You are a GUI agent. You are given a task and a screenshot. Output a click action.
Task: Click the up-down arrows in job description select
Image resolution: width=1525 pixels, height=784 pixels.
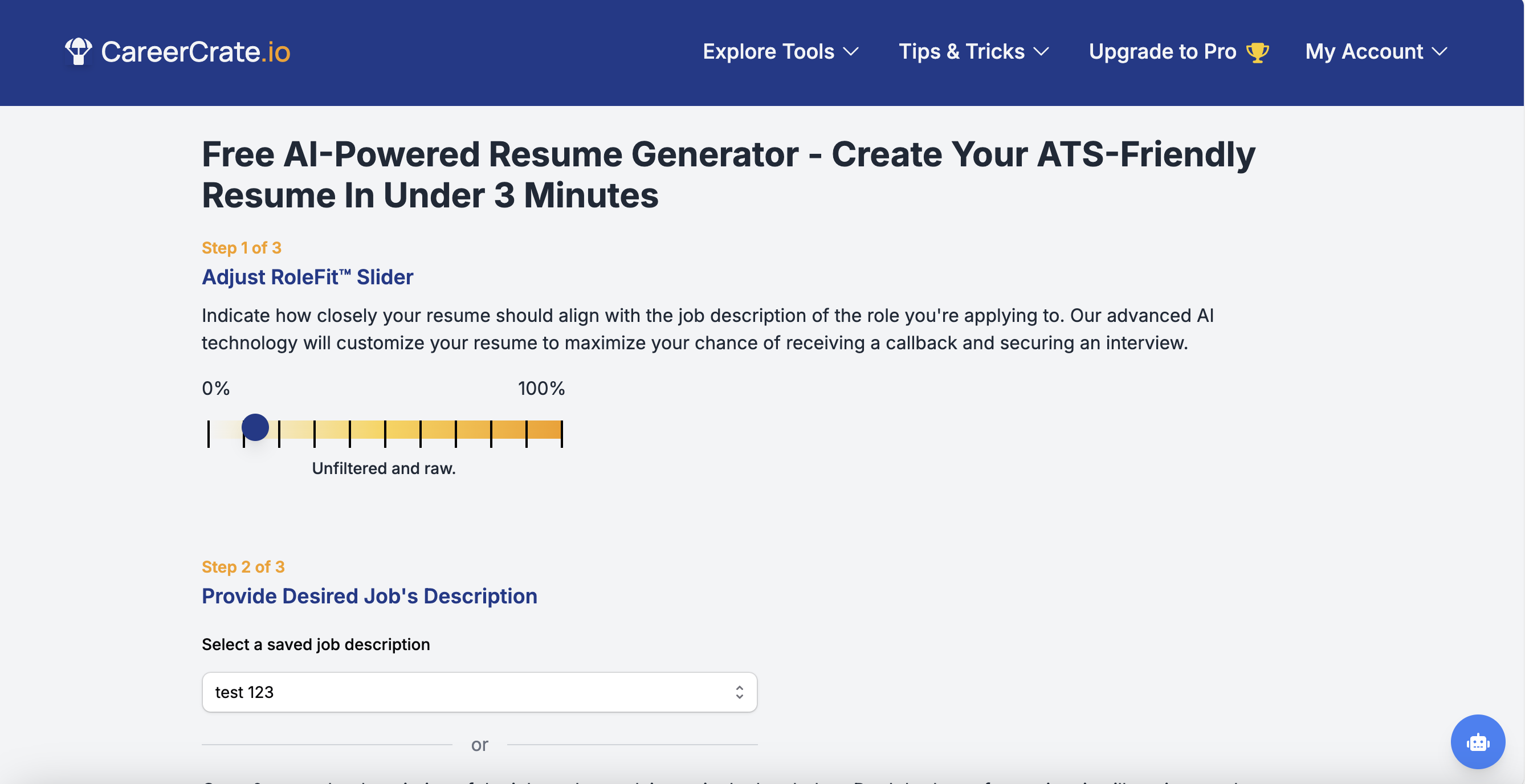[x=739, y=692]
